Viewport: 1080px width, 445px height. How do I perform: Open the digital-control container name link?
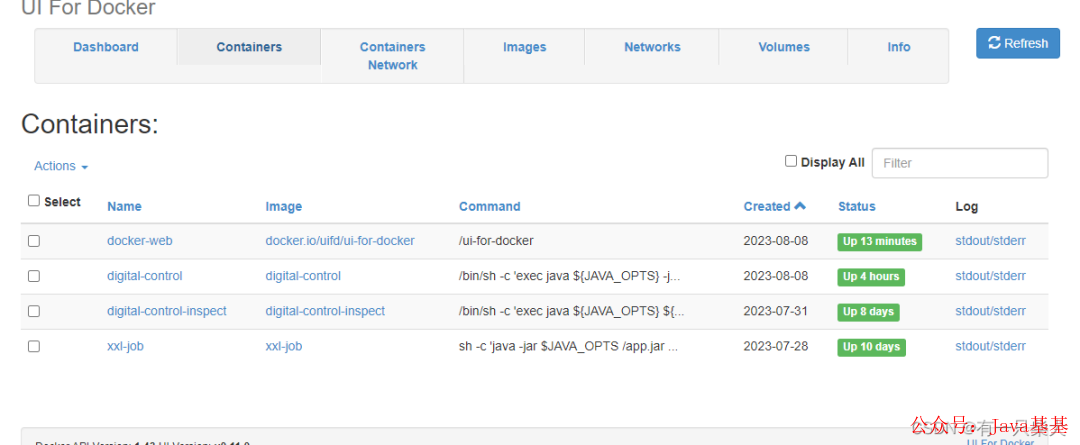click(x=145, y=276)
